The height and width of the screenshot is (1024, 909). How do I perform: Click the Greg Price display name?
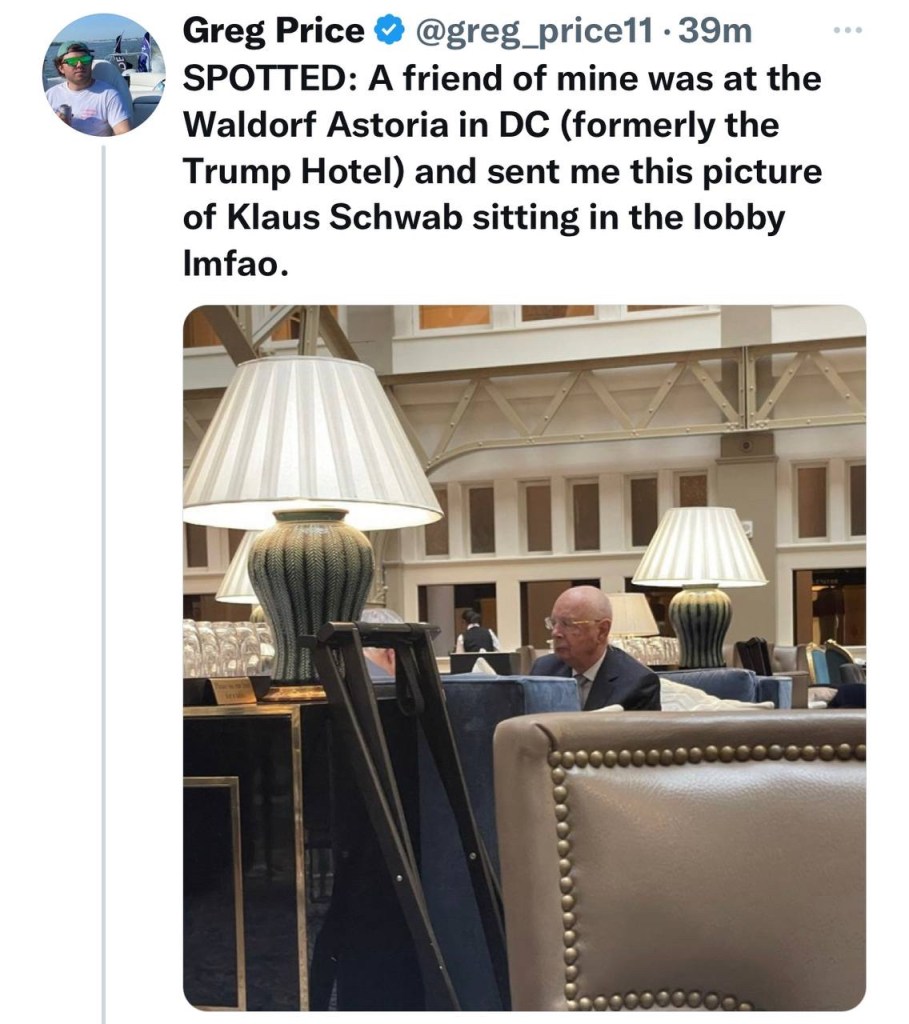tap(274, 31)
